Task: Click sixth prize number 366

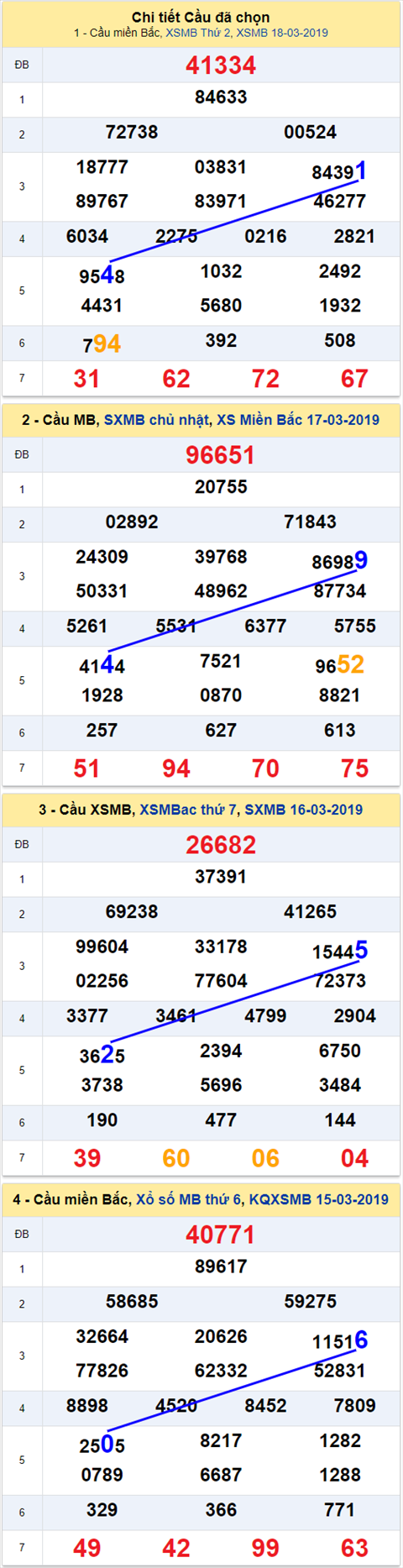Action: pos(221,1510)
